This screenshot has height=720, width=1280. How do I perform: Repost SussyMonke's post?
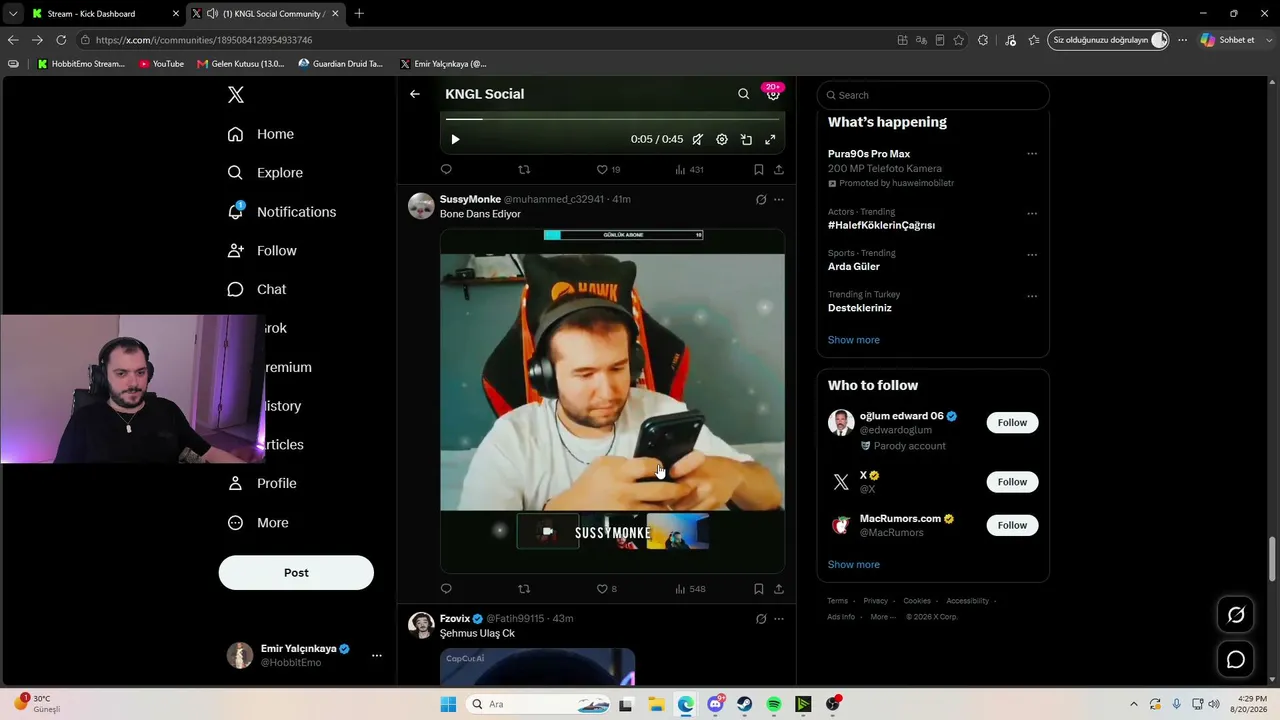[524, 589]
